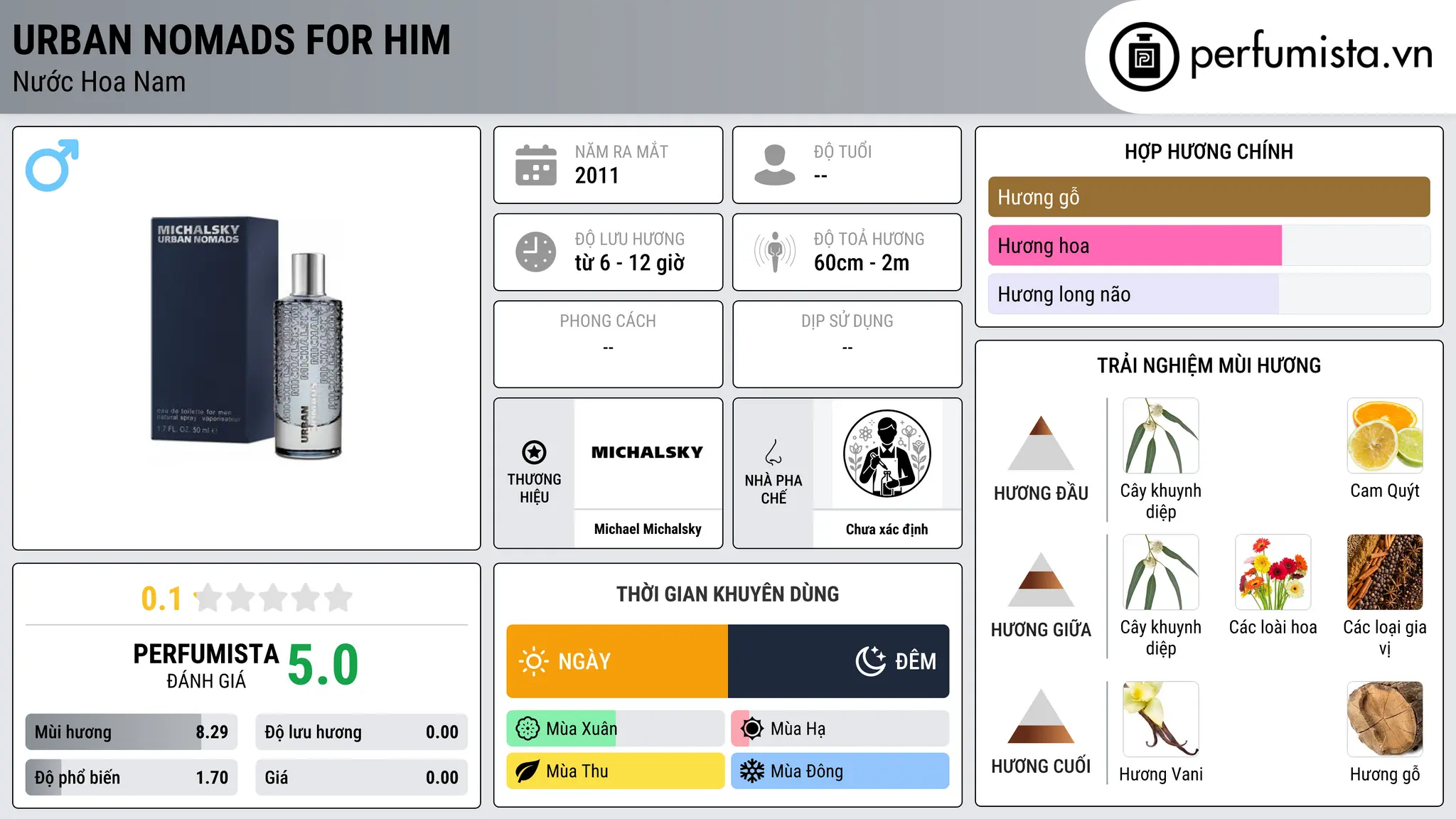Click the Hợp hương chính heading
1456x819 pixels.
1209,151
